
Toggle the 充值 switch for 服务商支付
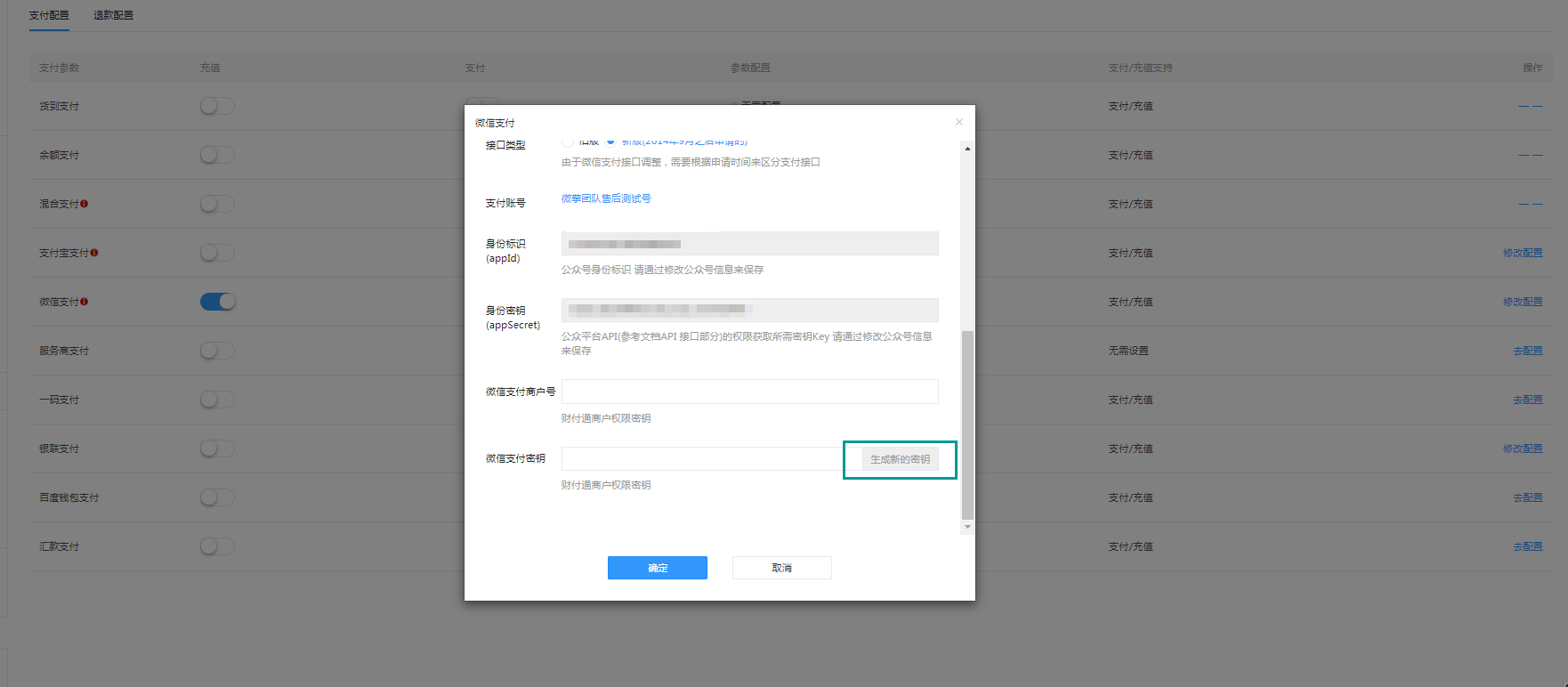point(217,351)
